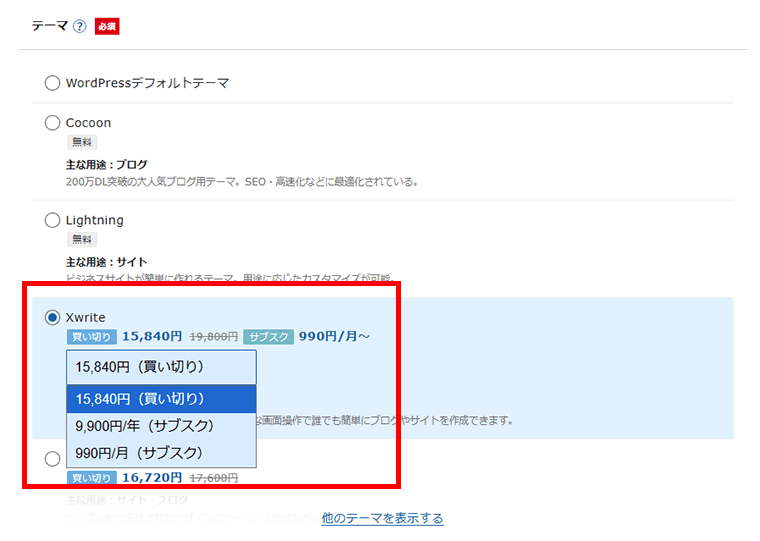Pick the 990円/月（サブスク）option
Viewport: 760px width, 541px height.
(x=161, y=453)
